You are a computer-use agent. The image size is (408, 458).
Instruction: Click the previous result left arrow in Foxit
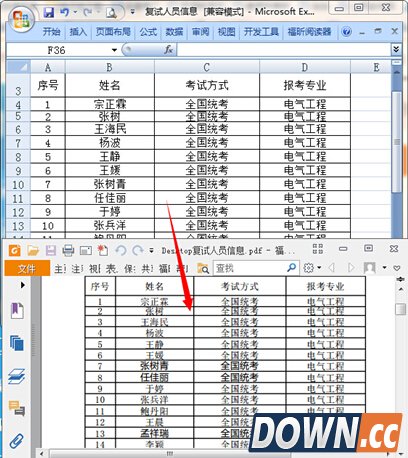(332, 268)
